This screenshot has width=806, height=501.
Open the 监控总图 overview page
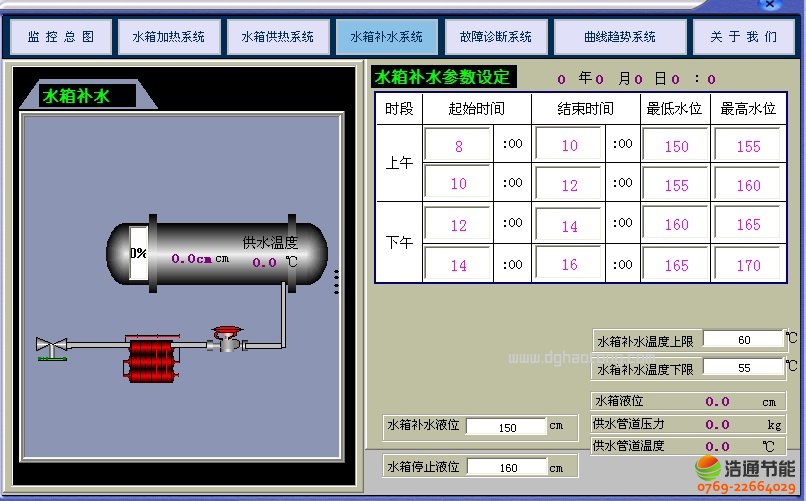[60, 37]
